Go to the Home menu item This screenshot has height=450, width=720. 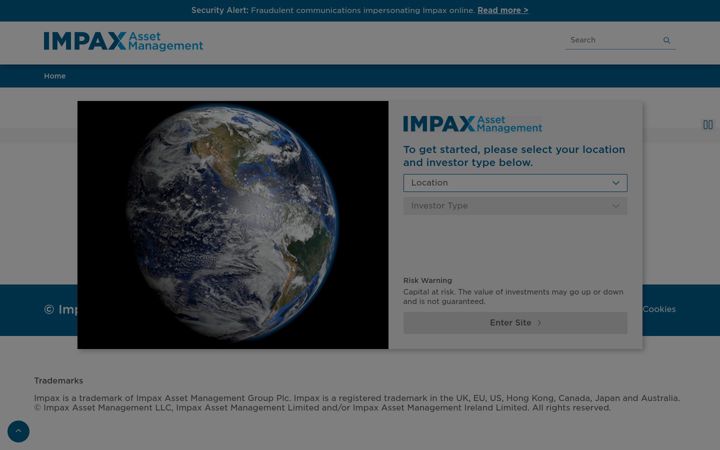tap(55, 76)
